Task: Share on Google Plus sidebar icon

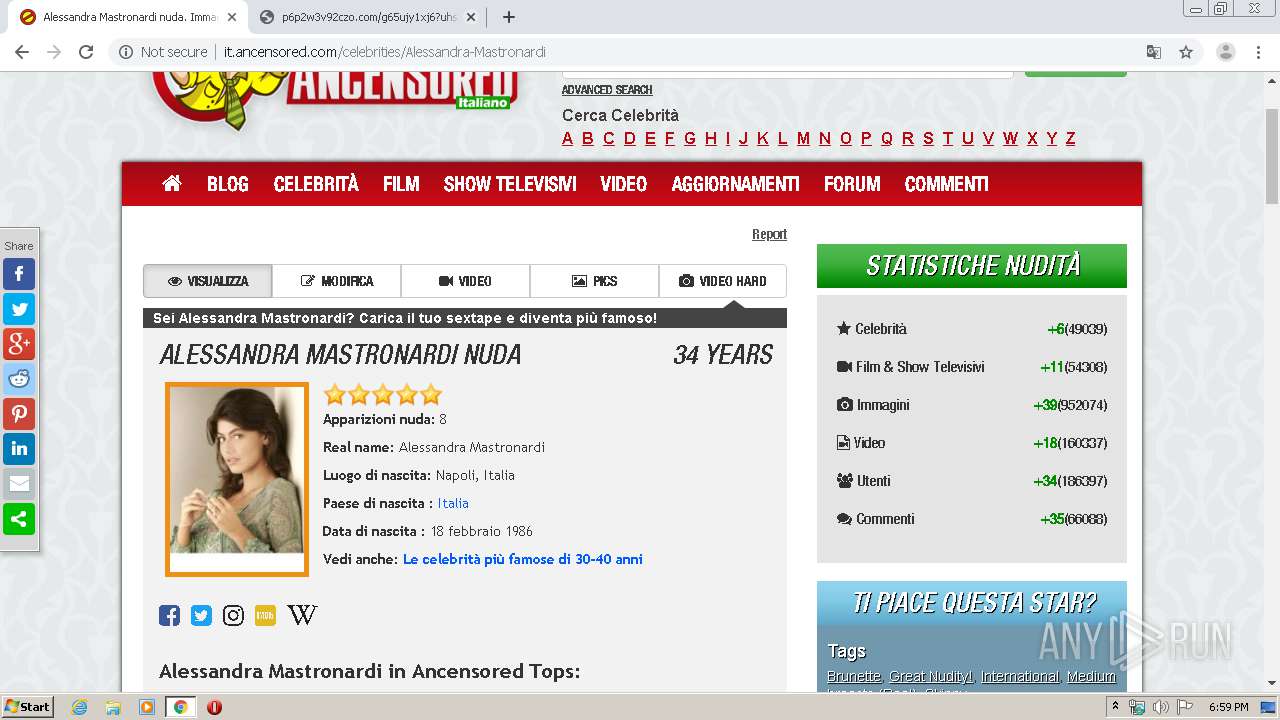Action: (x=19, y=344)
